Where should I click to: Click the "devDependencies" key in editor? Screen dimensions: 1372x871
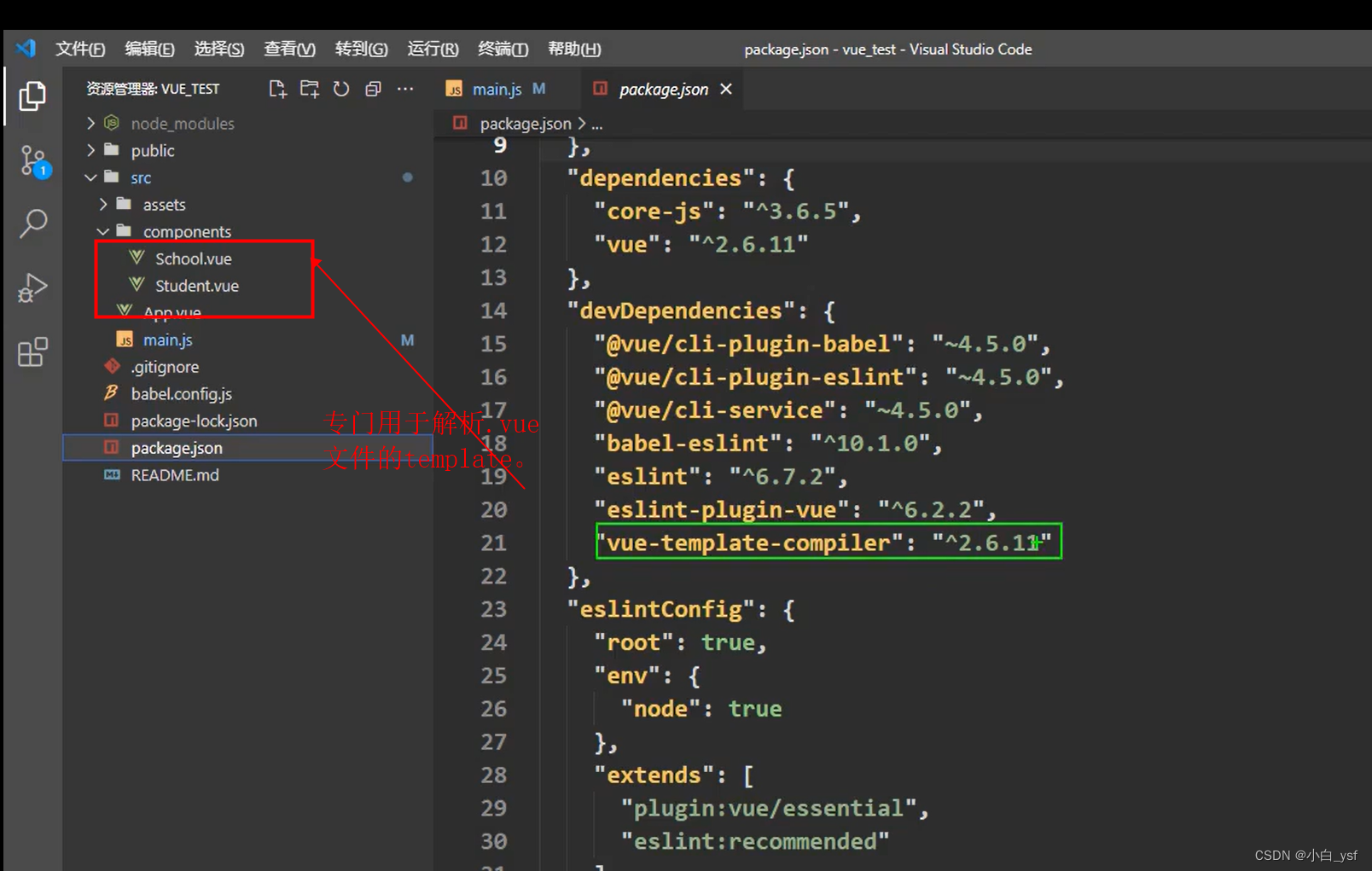click(x=681, y=311)
